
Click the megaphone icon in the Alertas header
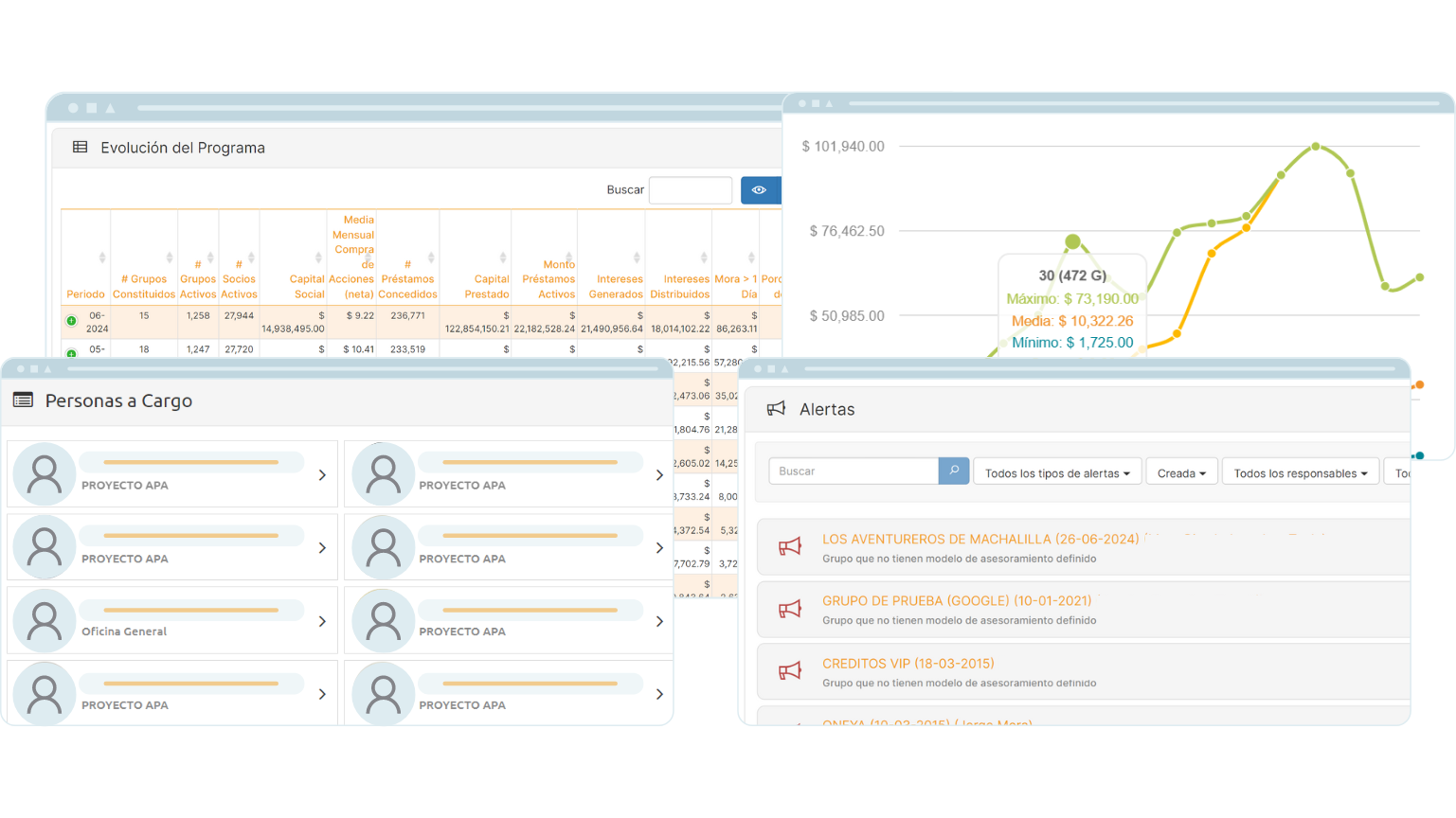pyautogui.click(x=778, y=408)
